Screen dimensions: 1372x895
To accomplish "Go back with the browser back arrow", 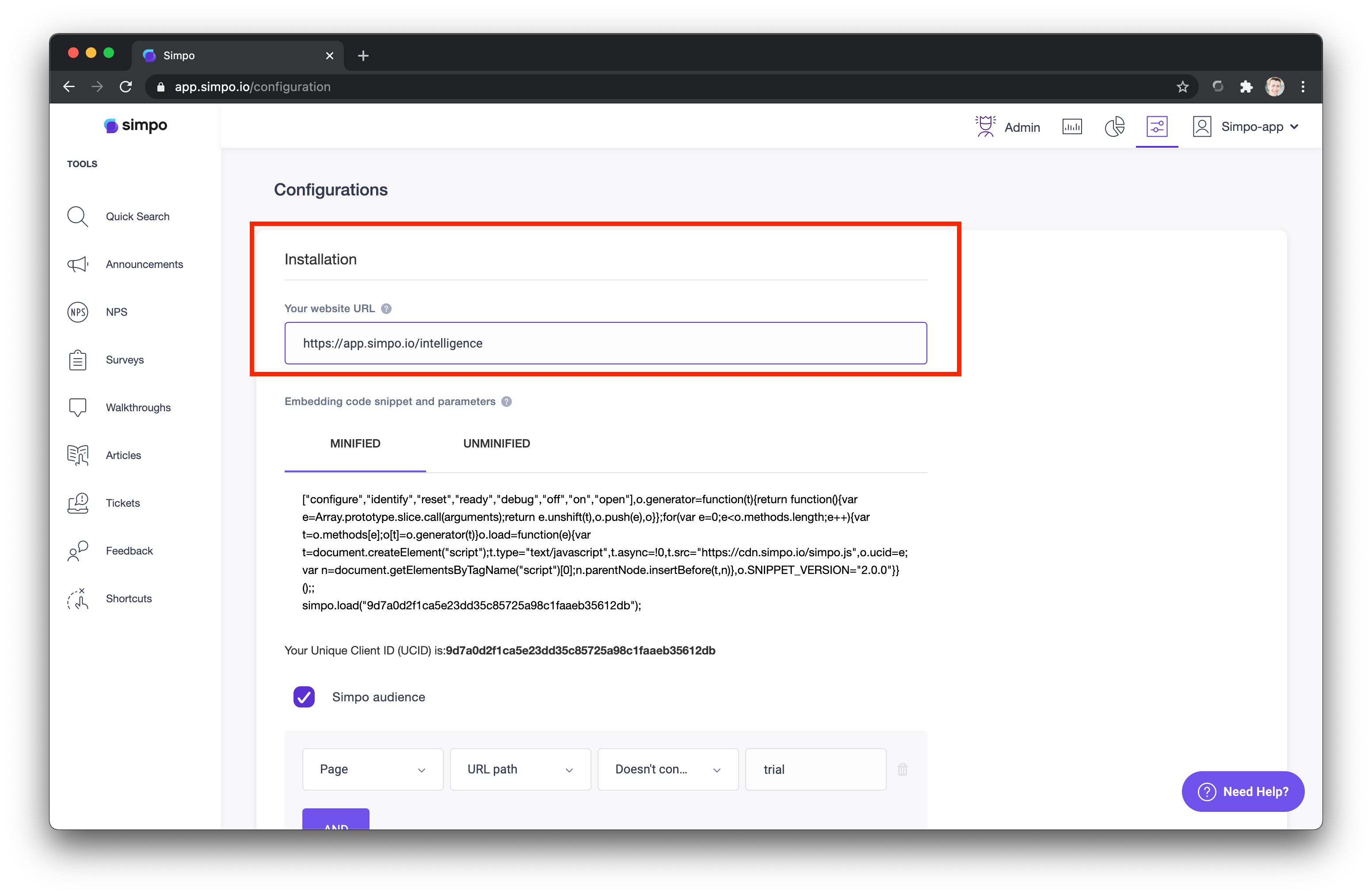I will click(69, 87).
